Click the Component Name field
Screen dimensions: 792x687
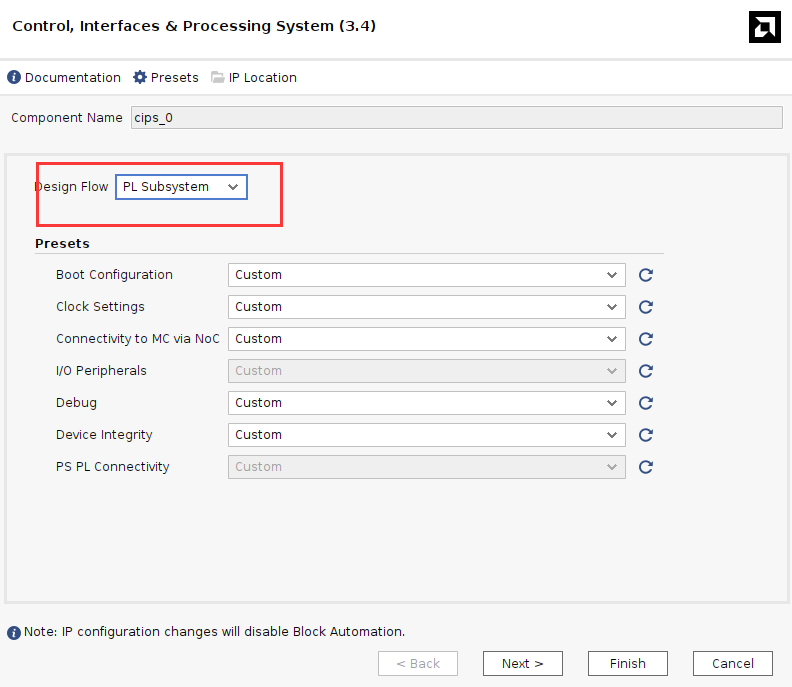click(456, 118)
